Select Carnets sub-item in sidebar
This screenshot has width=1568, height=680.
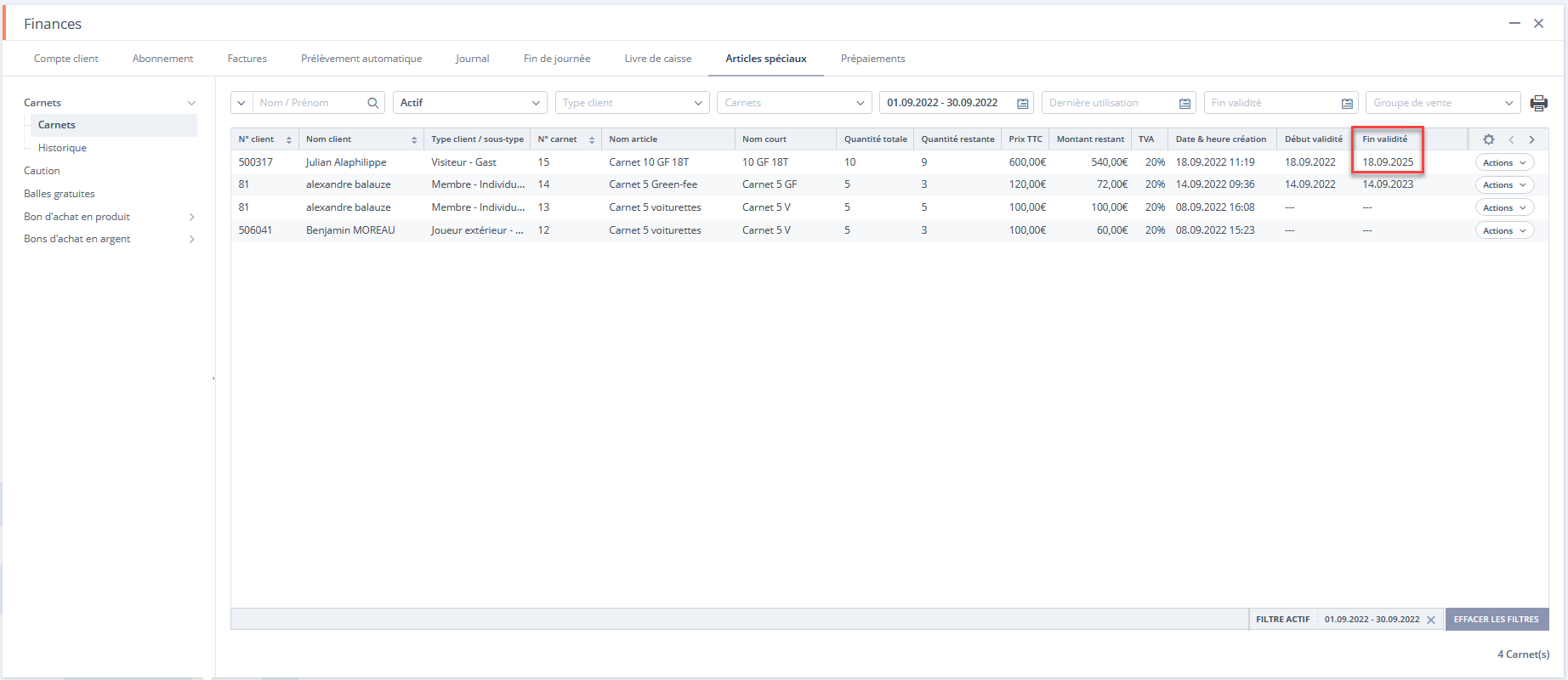(x=114, y=125)
